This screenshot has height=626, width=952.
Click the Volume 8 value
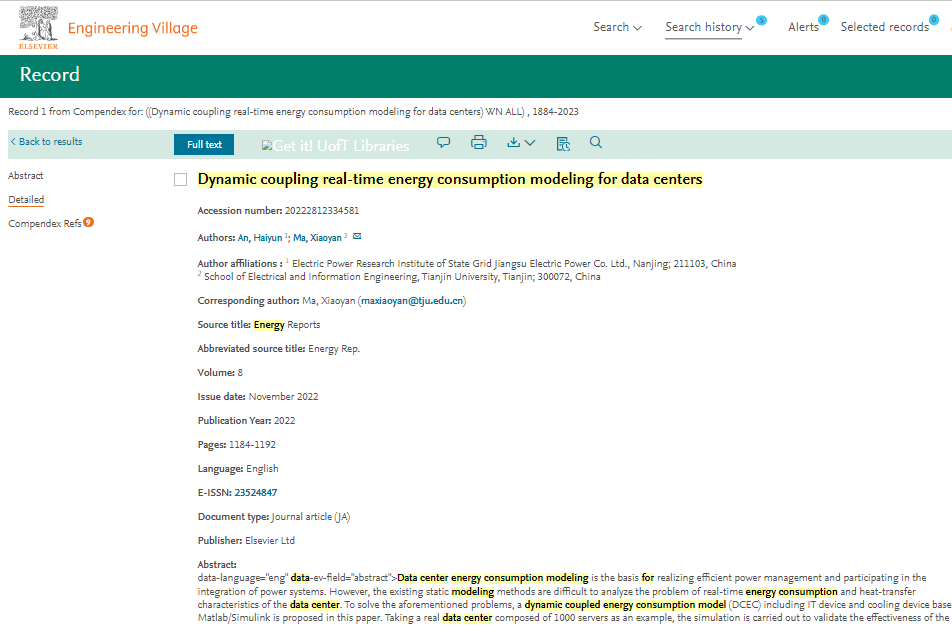click(x=240, y=373)
